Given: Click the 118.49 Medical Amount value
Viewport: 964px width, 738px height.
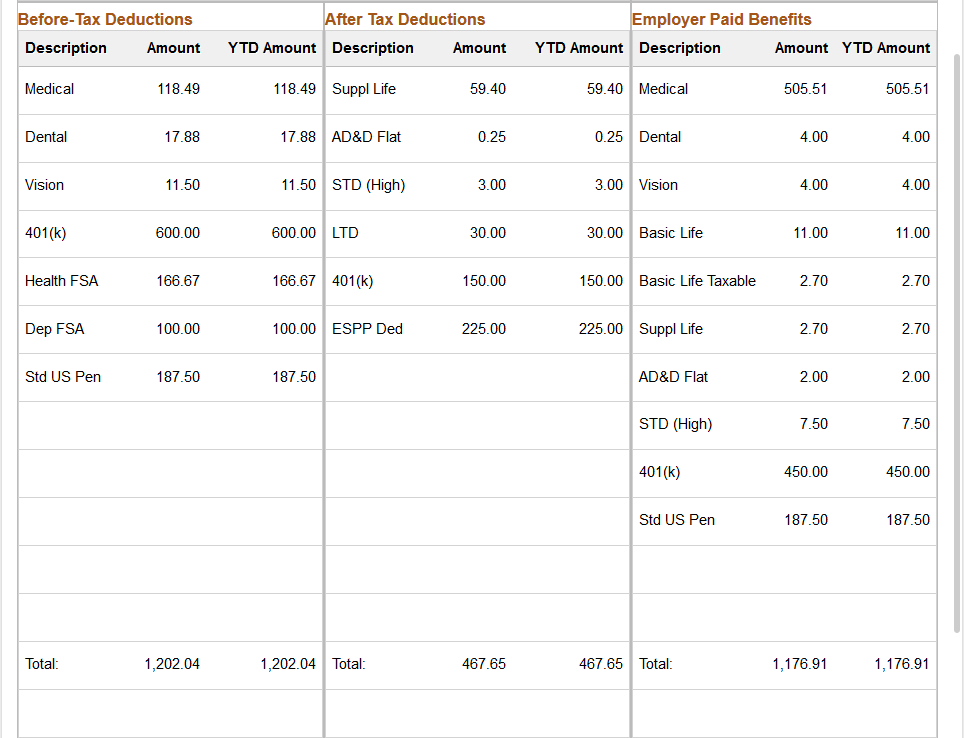Looking at the screenshot, I should (178, 89).
